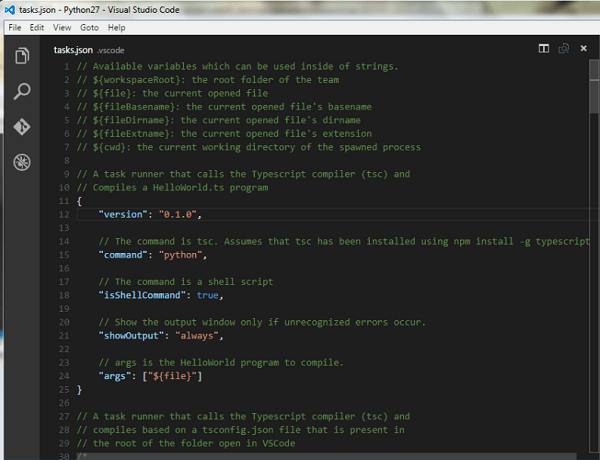Open the Debug view
The width and height of the screenshot is (600, 460).
click(x=21, y=162)
